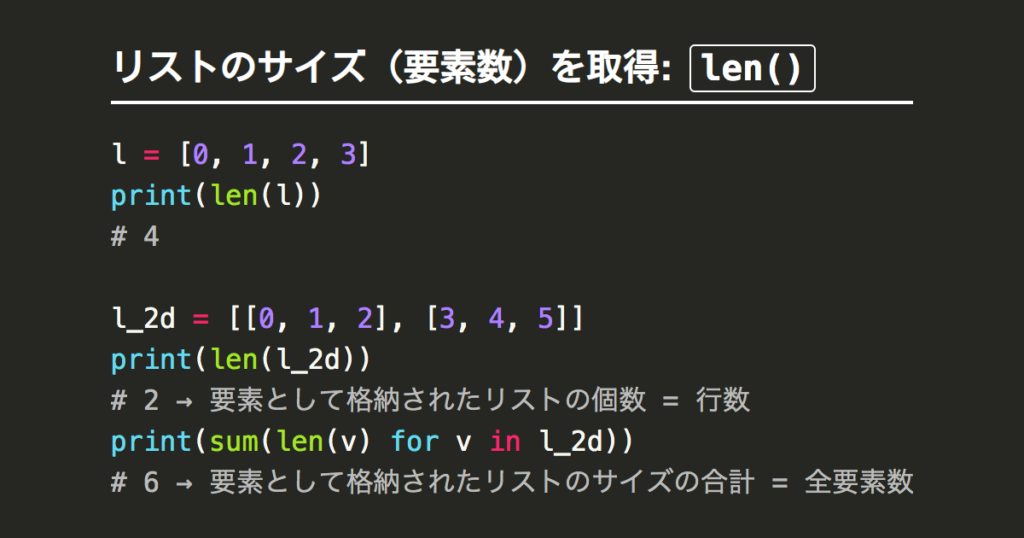
Task: Click the comment text 行数
Action: tap(723, 400)
